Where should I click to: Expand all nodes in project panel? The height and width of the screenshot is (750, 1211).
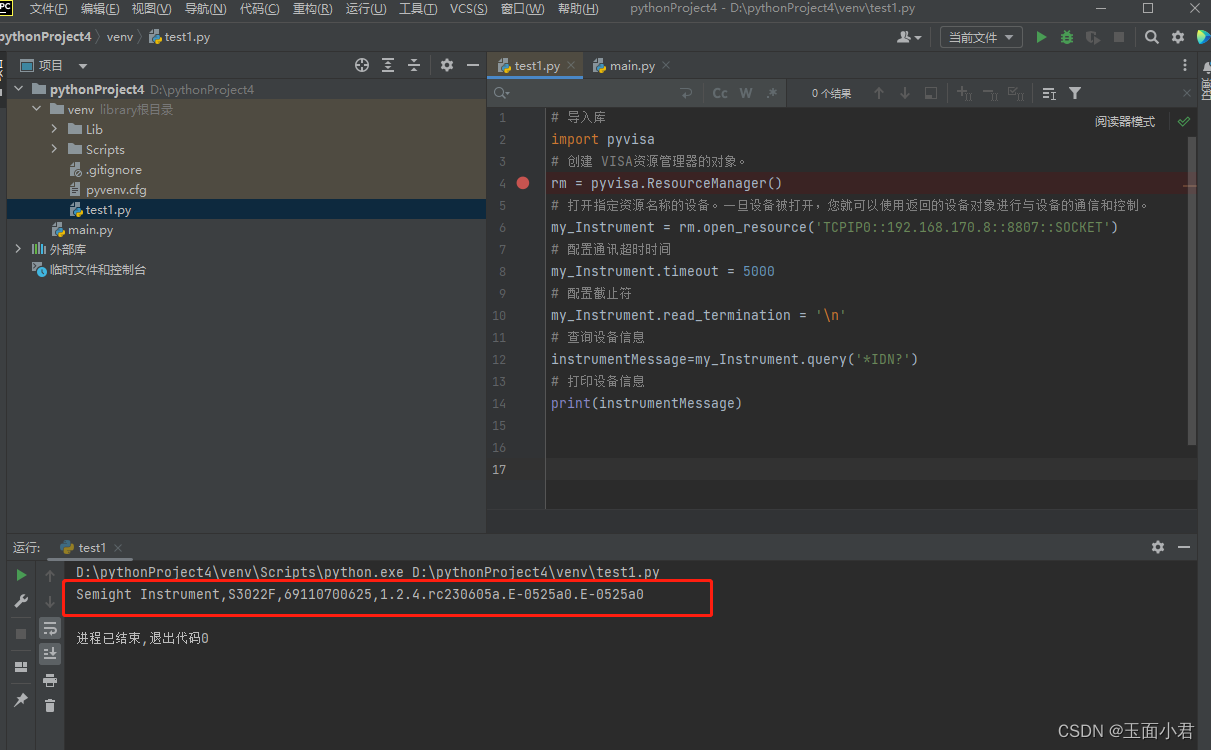pos(388,65)
